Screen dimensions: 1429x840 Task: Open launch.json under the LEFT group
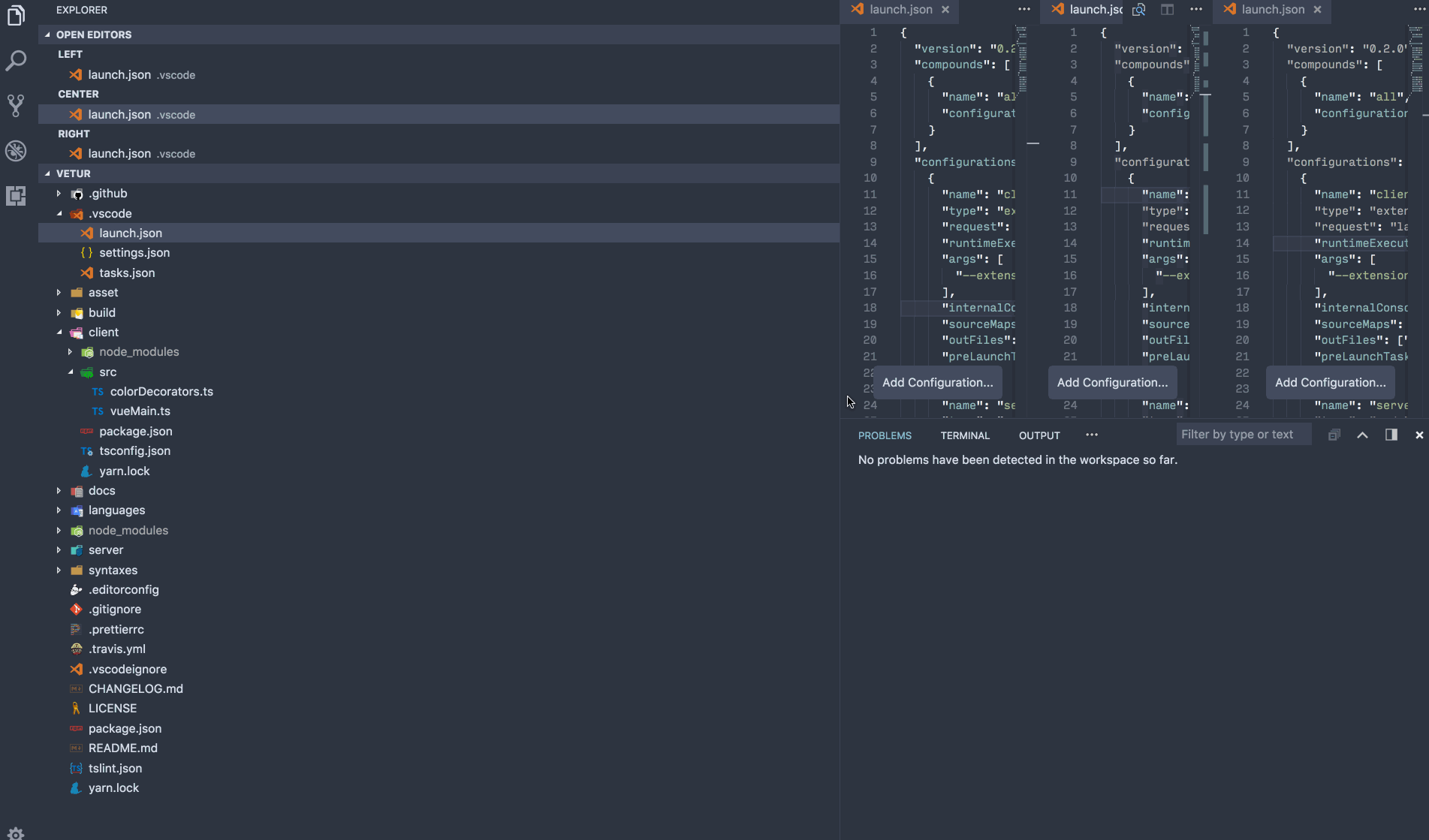(x=439, y=75)
